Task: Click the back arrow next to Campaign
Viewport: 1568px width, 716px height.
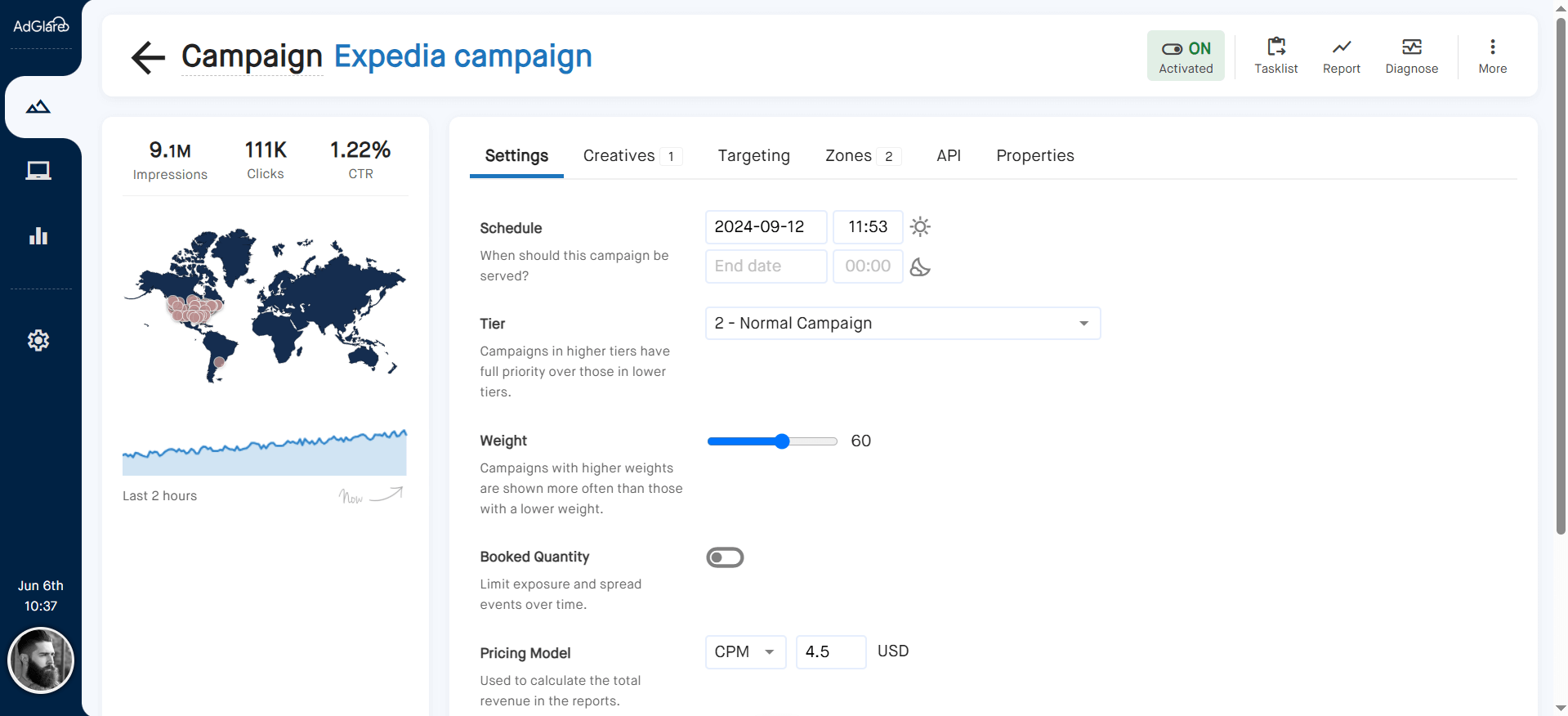Action: 148,57
